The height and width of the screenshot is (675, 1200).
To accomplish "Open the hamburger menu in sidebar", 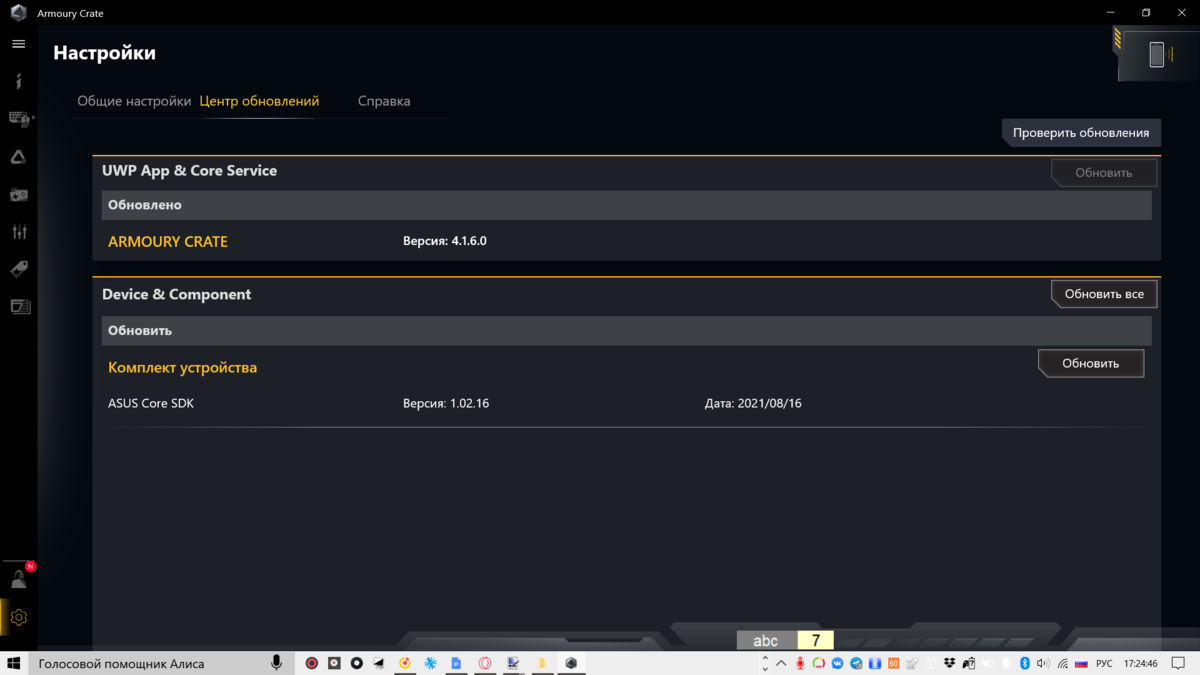I will [18, 44].
